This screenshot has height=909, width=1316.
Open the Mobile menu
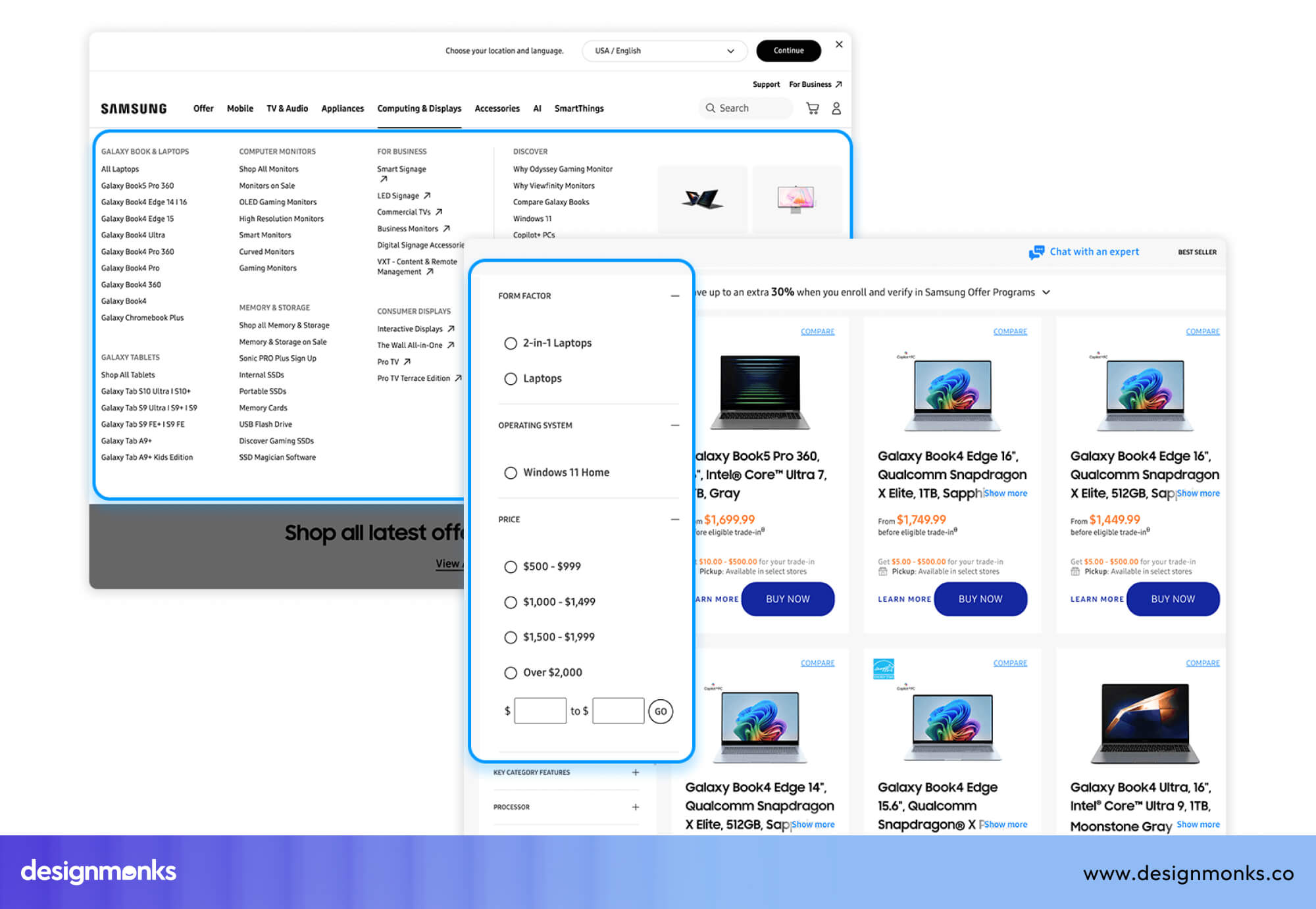(240, 109)
